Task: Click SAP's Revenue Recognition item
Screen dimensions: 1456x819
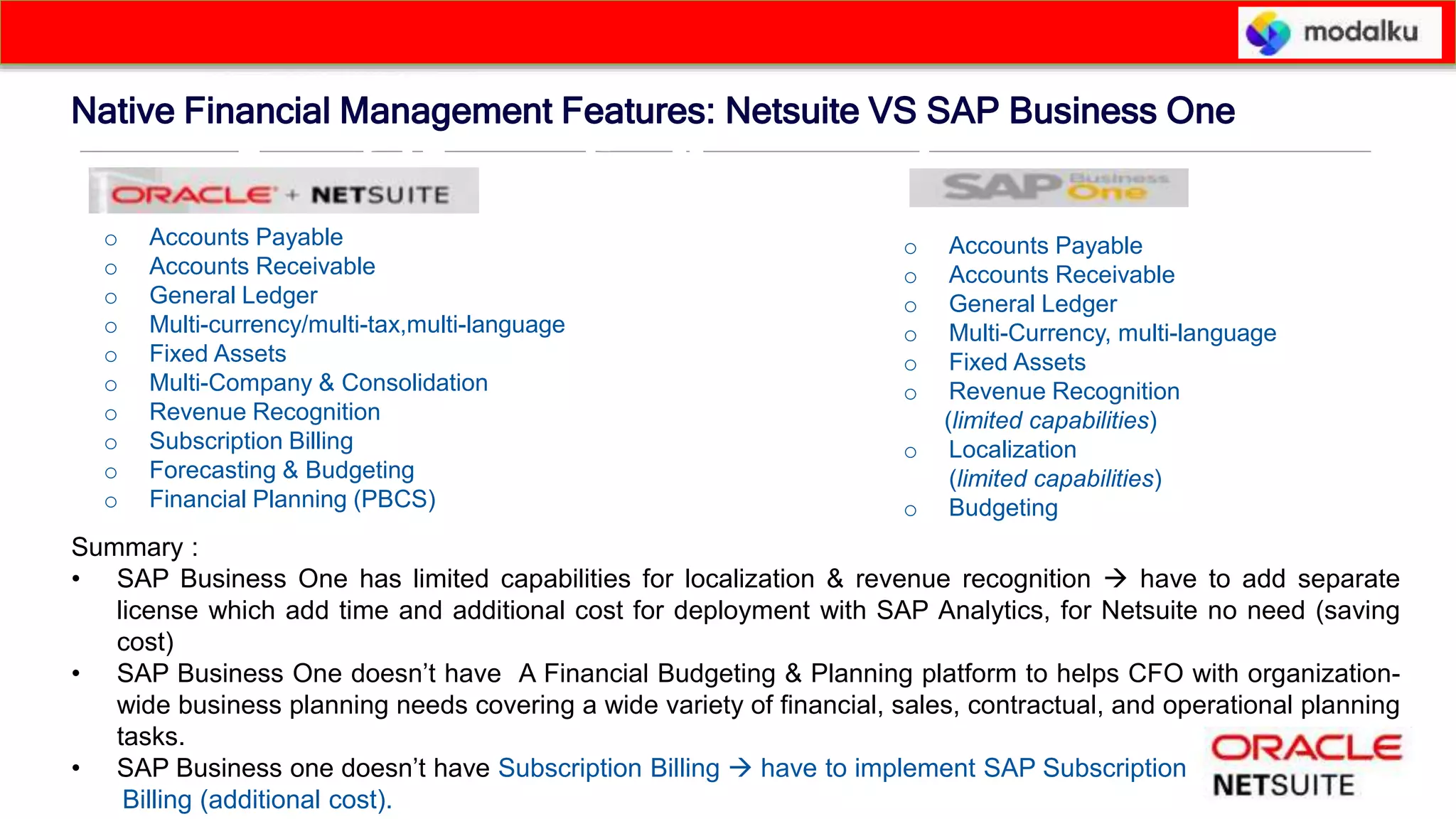Action: [x=1064, y=392]
